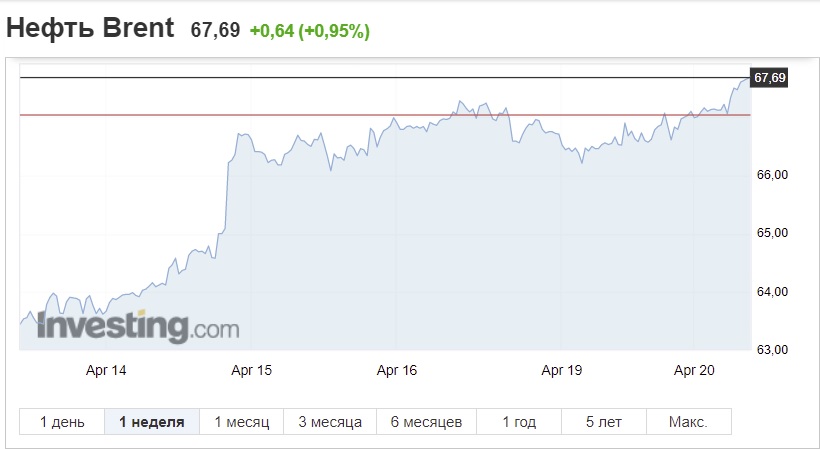Click the 67,69 price in the header
The image size is (820, 449).
pyautogui.click(x=215, y=30)
